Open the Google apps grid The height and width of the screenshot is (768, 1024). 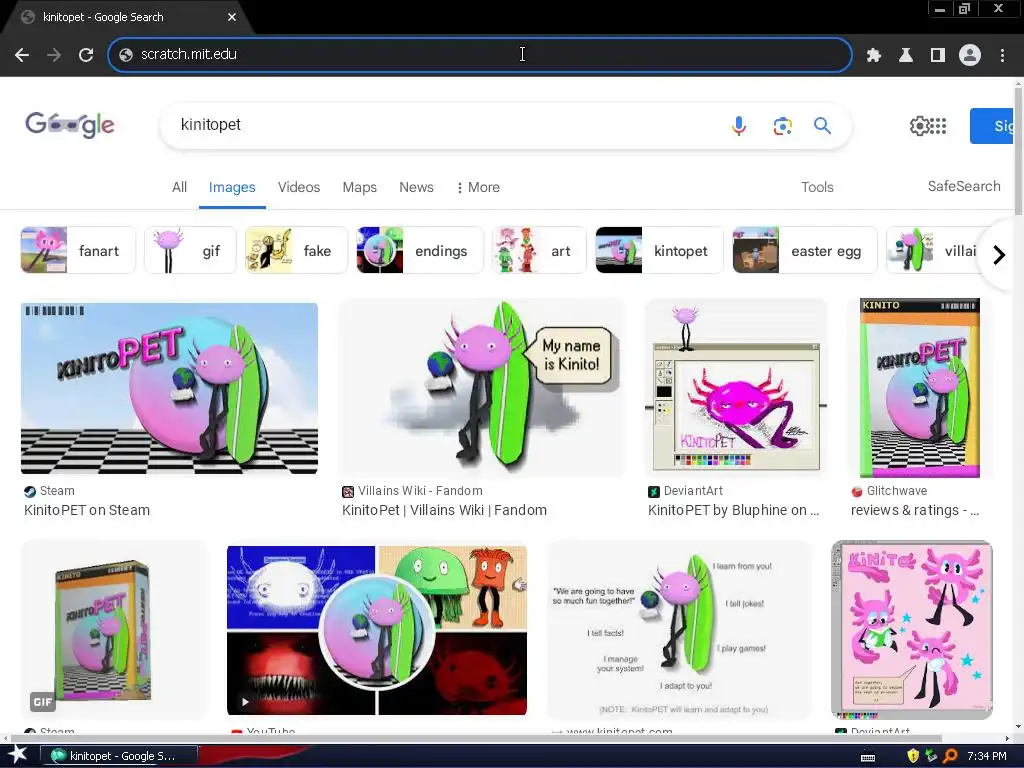coord(938,126)
